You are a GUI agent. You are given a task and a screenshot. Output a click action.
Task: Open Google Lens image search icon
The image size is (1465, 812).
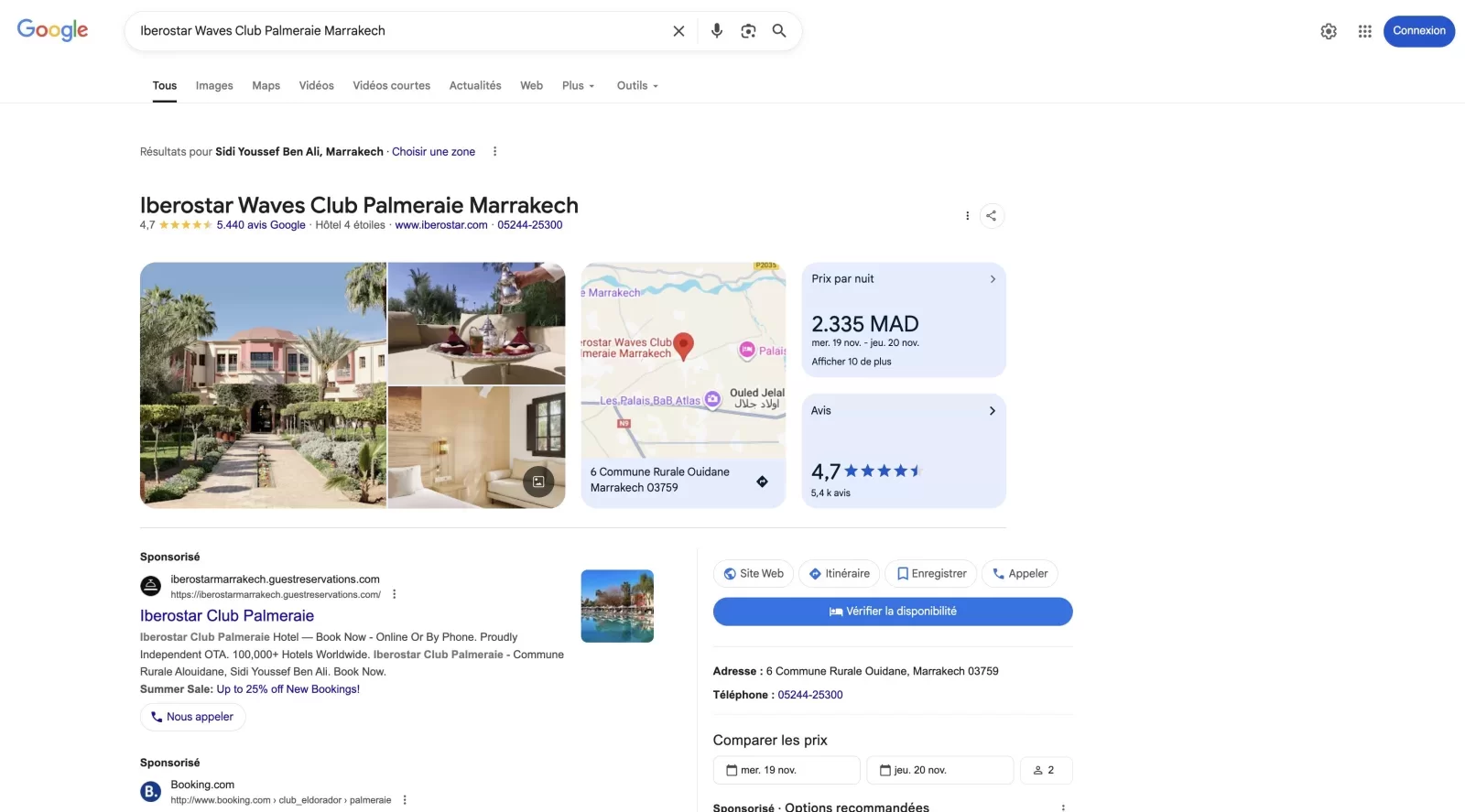(748, 31)
